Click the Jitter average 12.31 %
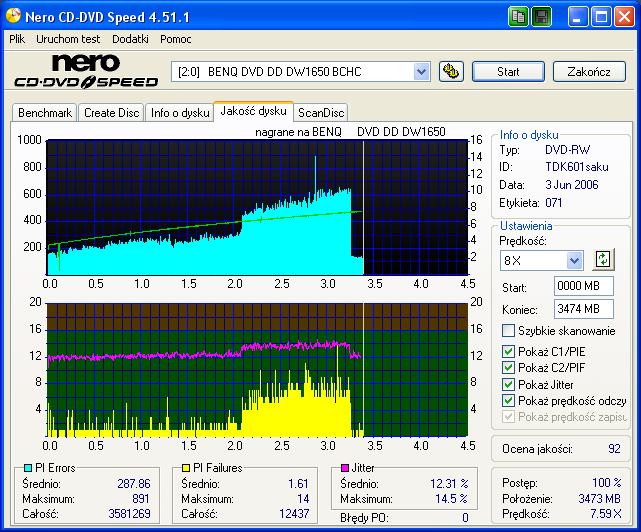Viewport: 641px width, 532px height. point(449,484)
